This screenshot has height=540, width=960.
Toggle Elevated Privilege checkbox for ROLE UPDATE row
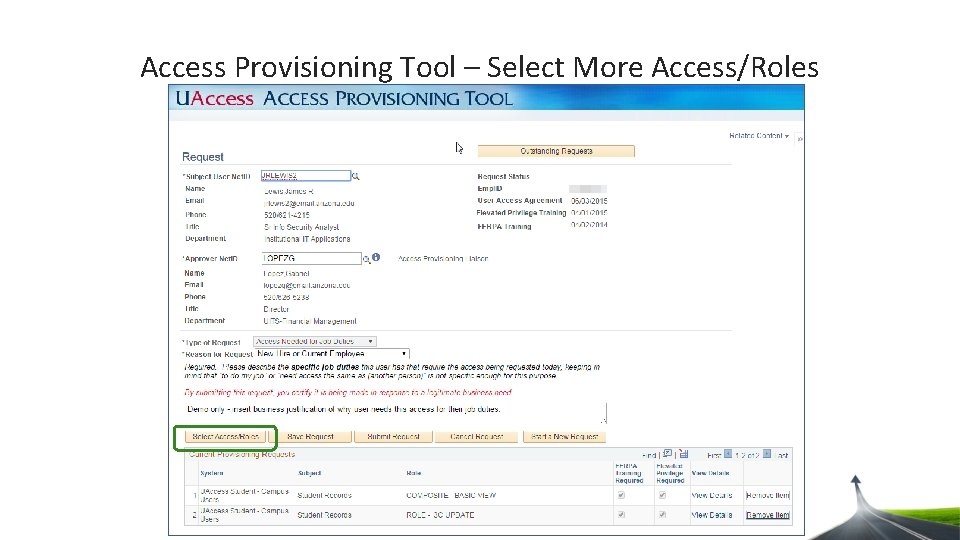coord(662,515)
